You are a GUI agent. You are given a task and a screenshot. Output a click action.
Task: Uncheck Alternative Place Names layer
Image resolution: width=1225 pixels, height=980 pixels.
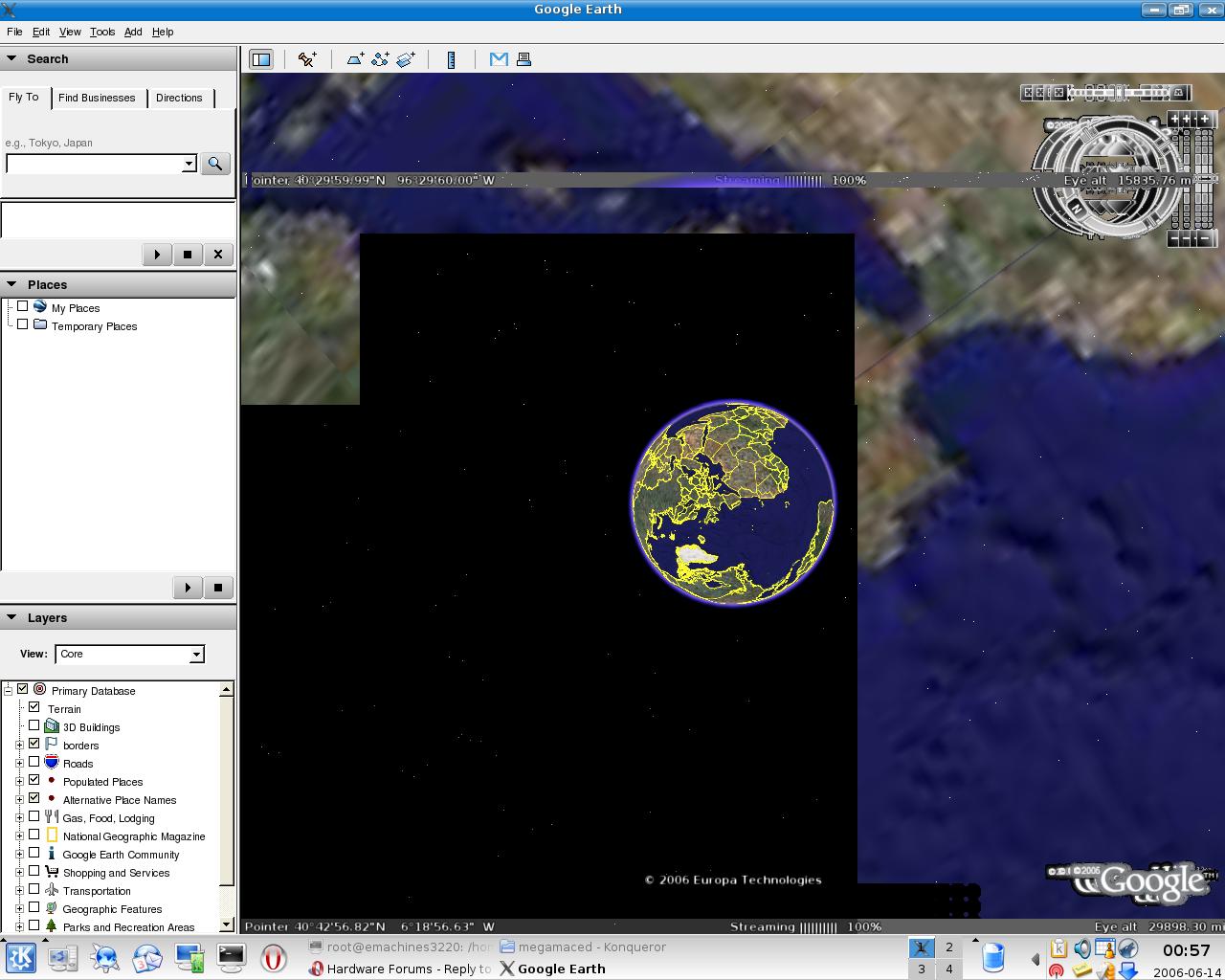(34, 798)
